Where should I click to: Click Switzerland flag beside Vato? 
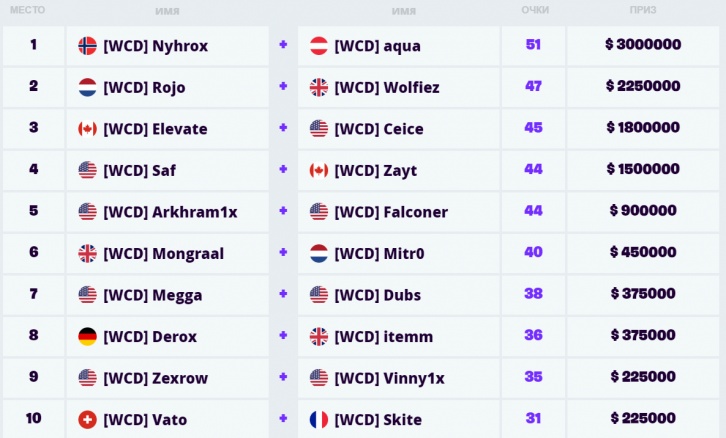coord(88,419)
